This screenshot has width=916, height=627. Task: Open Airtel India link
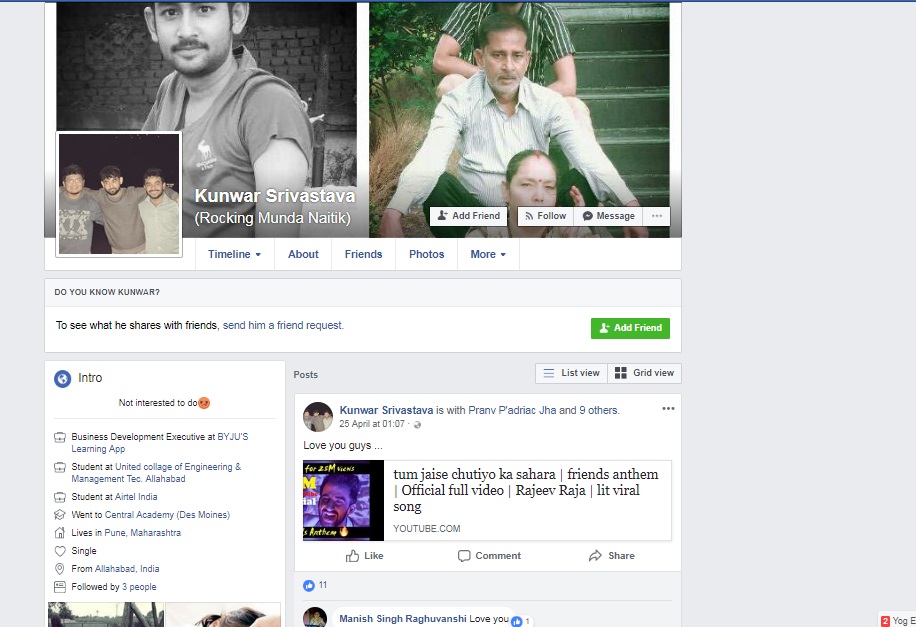[136, 497]
